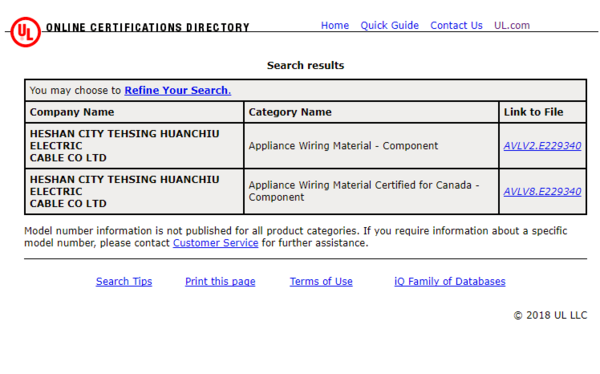Open Terms of Use link
Screen dimensions: 600x374
321,281
